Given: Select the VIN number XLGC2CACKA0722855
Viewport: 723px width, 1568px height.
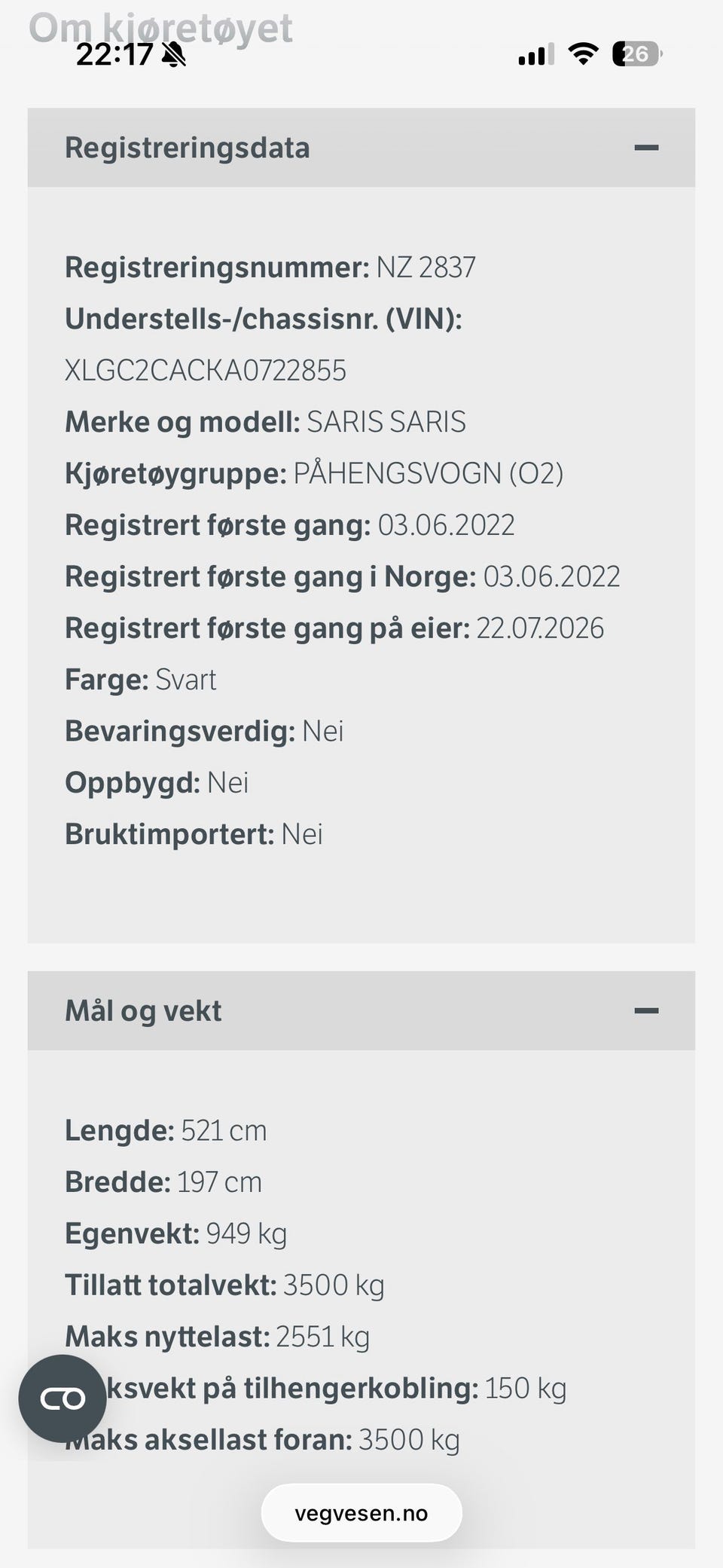Looking at the screenshot, I should [x=206, y=370].
